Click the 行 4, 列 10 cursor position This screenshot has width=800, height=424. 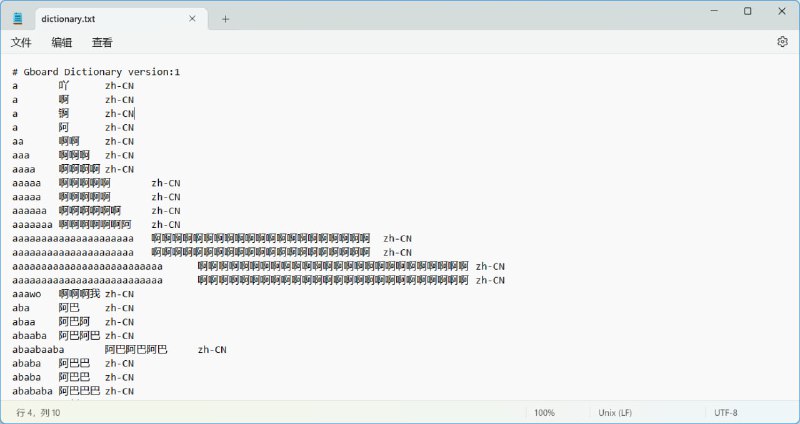[38, 412]
